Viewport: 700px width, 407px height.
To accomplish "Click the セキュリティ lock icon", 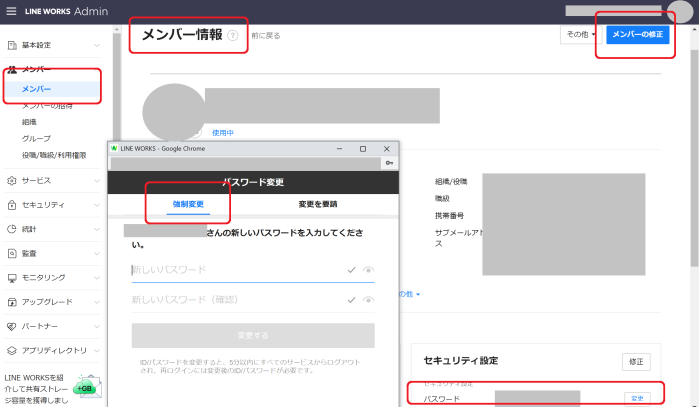I will (12, 205).
